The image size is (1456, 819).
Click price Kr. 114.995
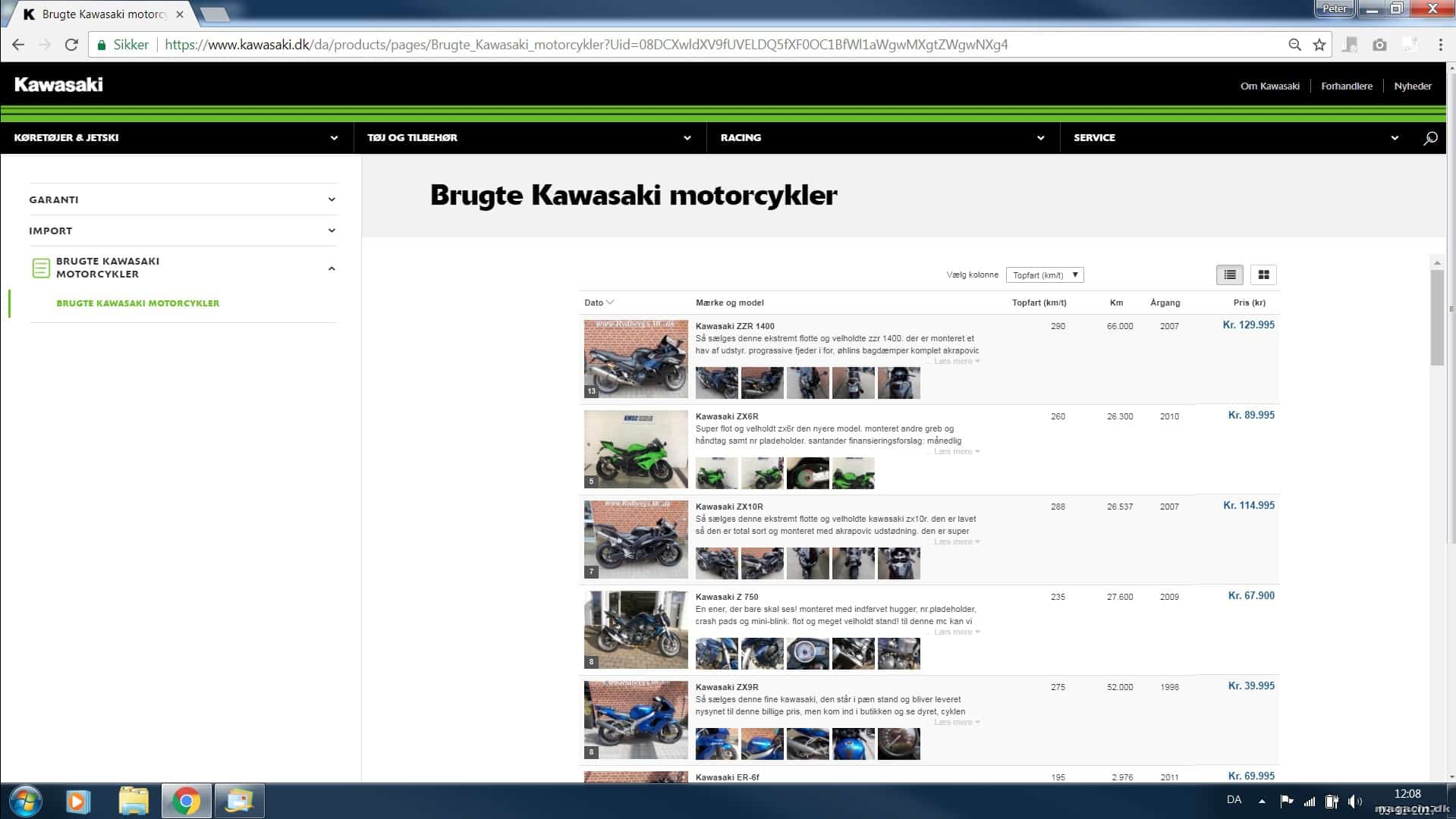[x=1248, y=506]
